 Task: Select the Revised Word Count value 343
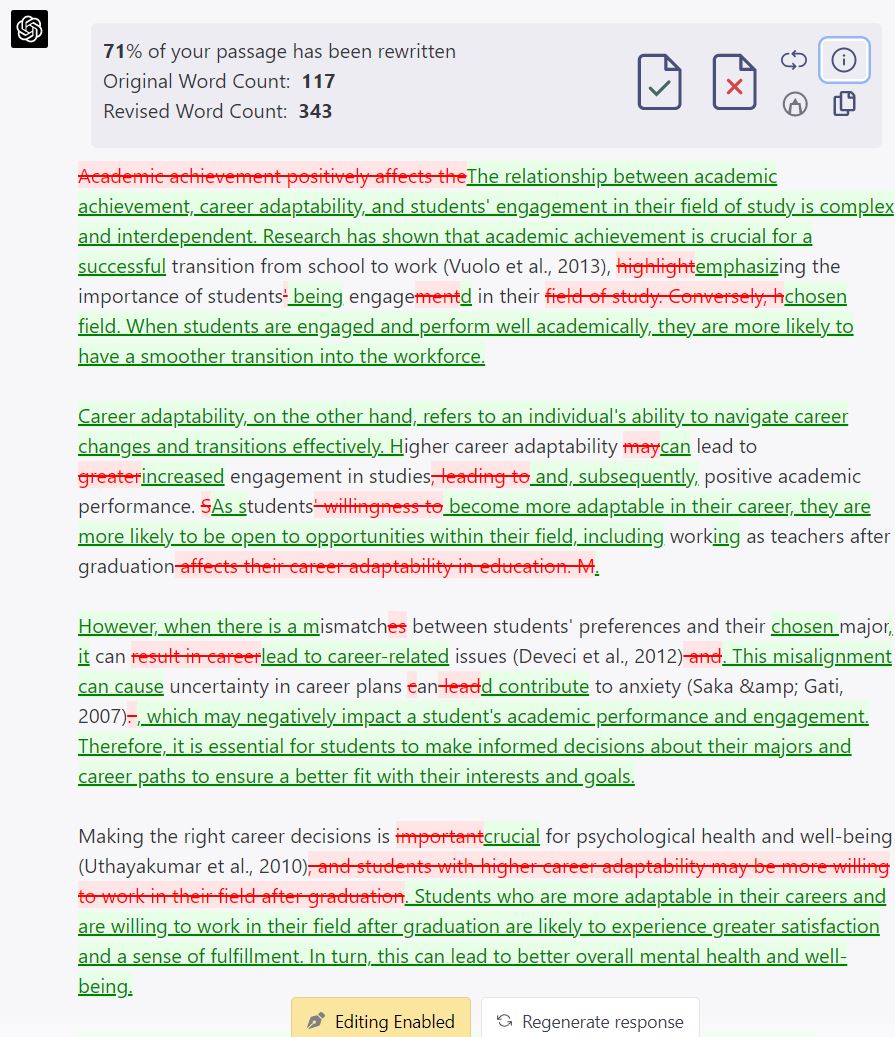315,111
